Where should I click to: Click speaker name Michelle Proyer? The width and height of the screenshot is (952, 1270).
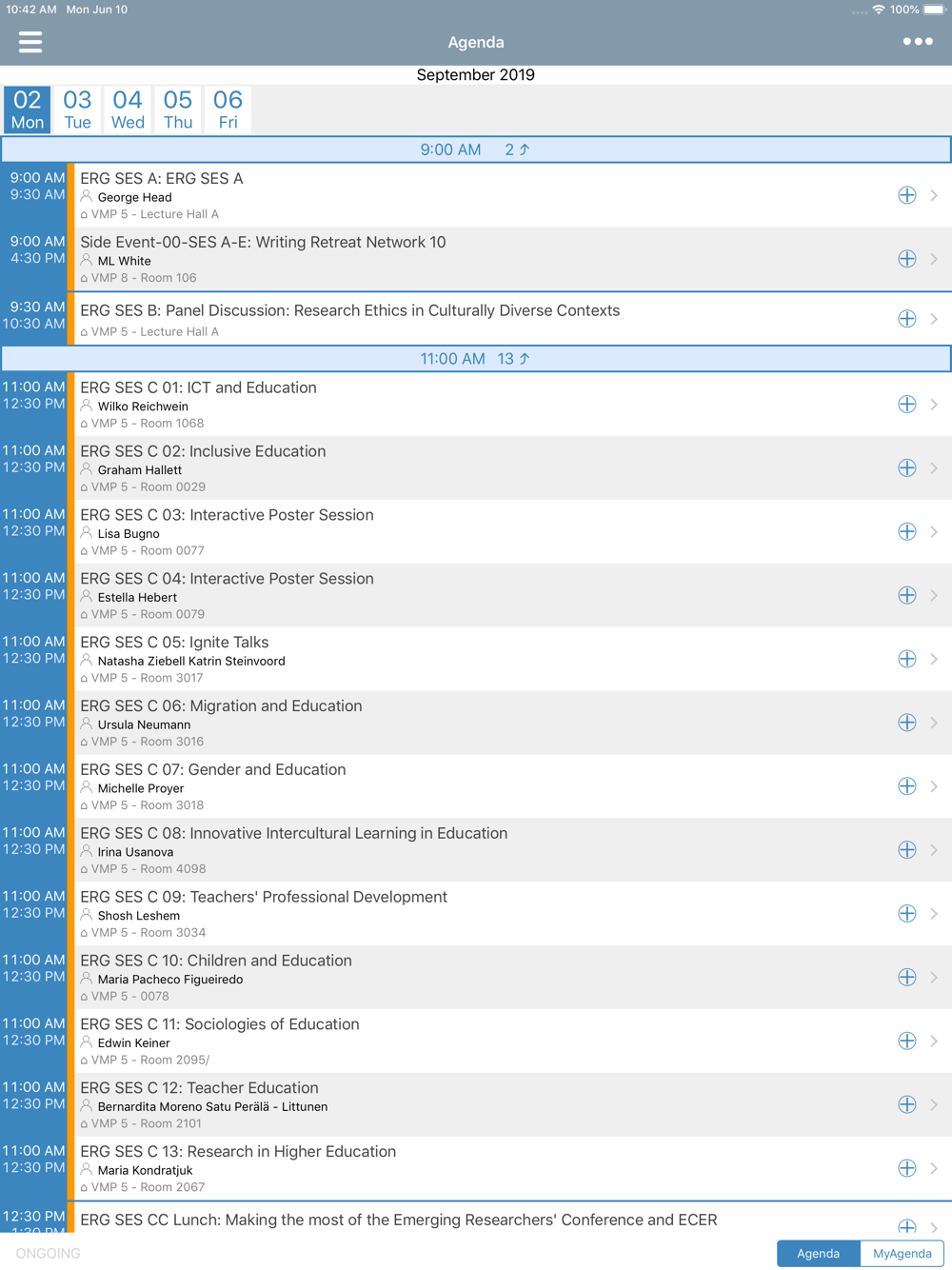141,788
